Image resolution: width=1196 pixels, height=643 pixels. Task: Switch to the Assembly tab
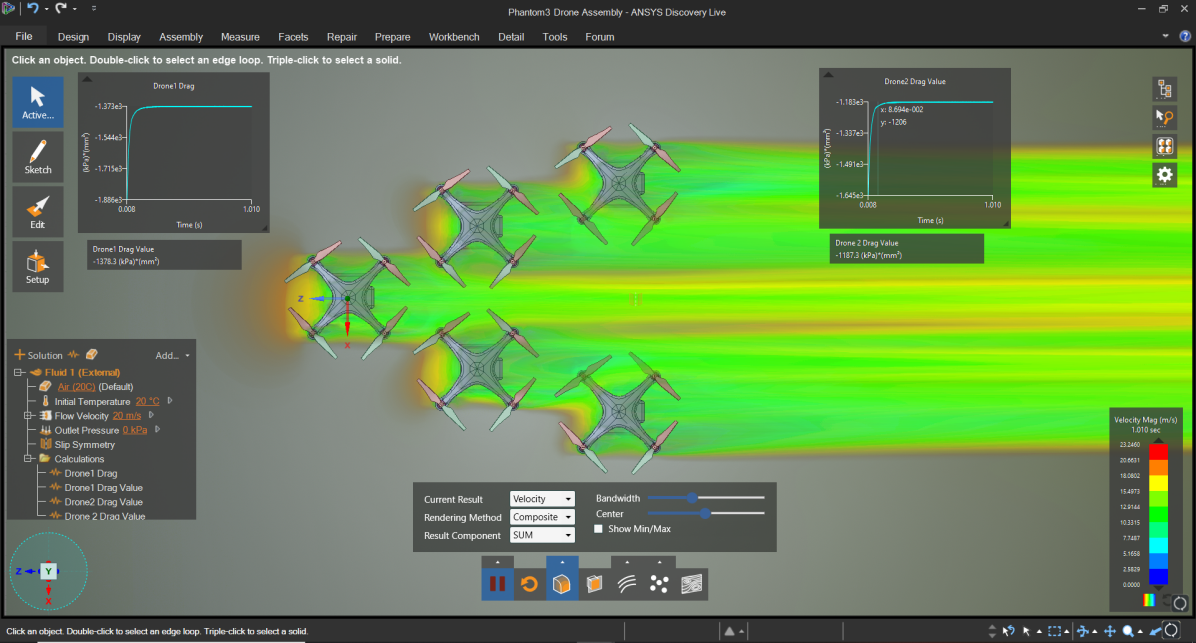click(x=181, y=37)
